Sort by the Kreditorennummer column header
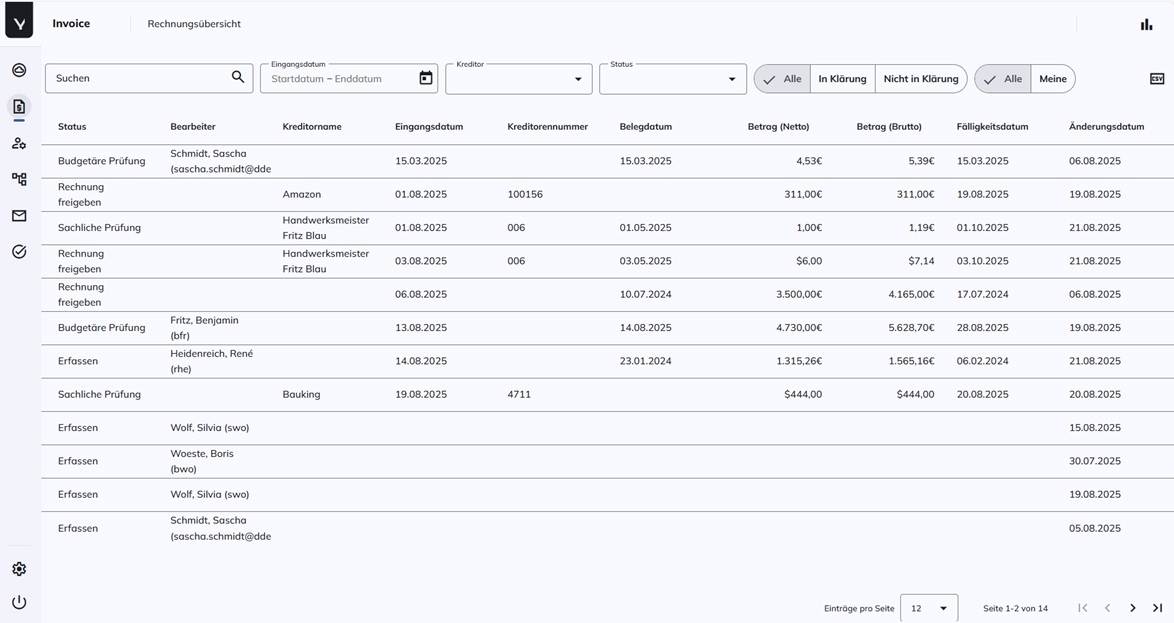The width and height of the screenshot is (1174, 623). (x=547, y=127)
